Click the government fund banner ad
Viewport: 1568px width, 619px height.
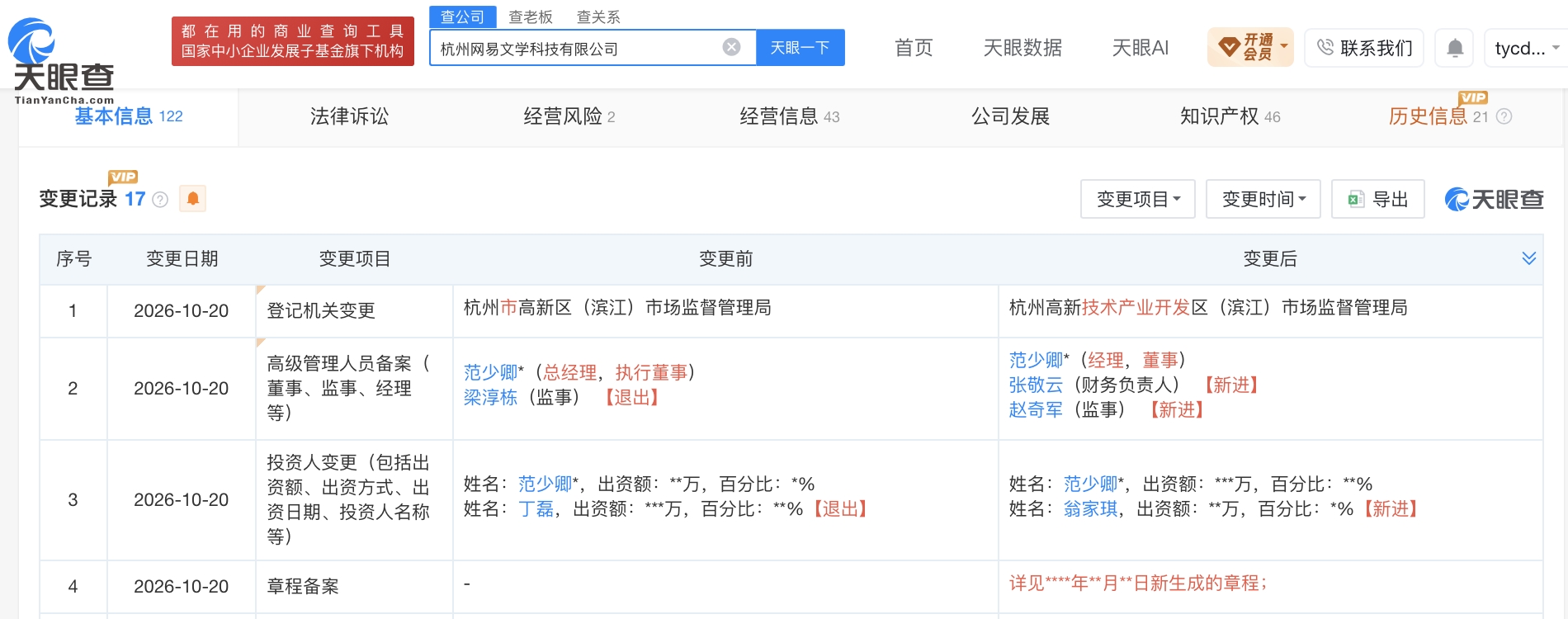(x=293, y=41)
